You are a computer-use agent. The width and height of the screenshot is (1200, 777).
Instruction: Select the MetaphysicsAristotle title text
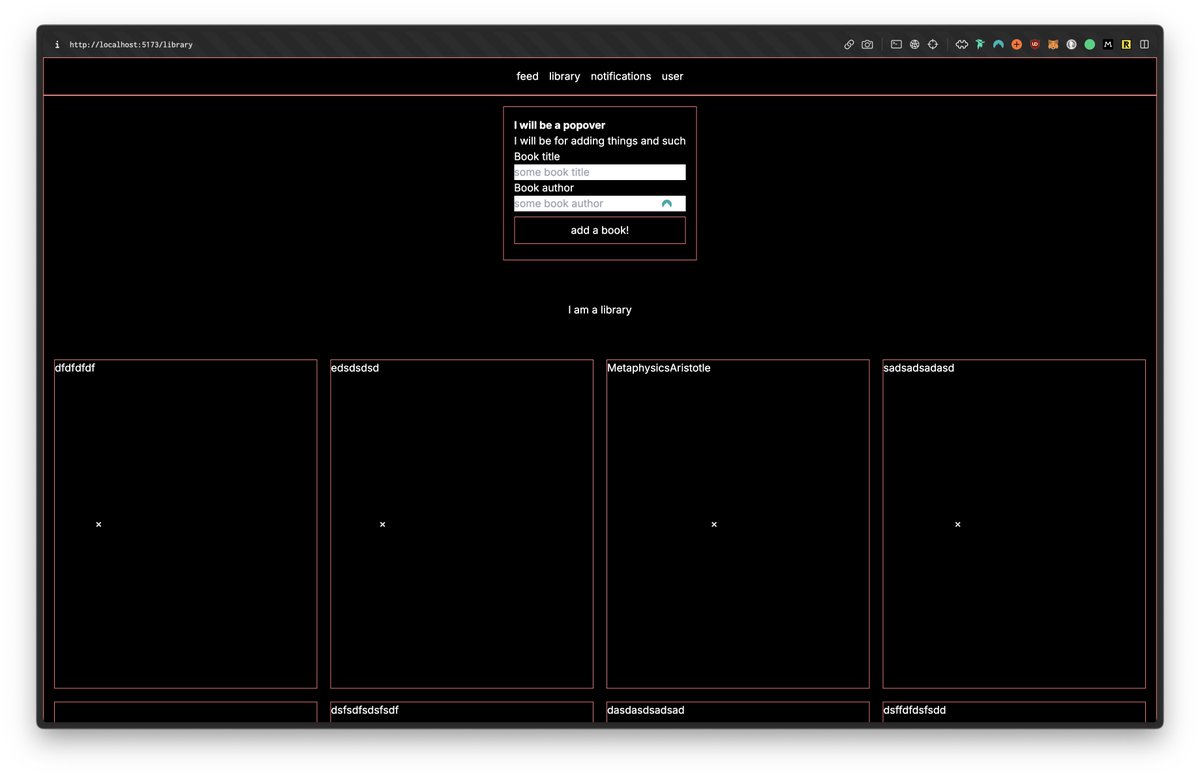click(659, 368)
